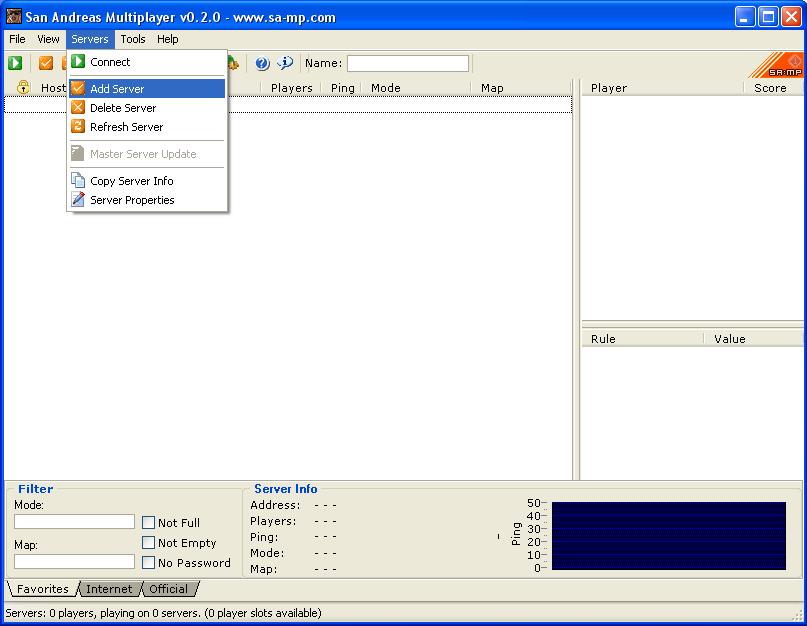Switch to the Favorites tab
Viewport: 807px width, 626px height.
coord(43,589)
